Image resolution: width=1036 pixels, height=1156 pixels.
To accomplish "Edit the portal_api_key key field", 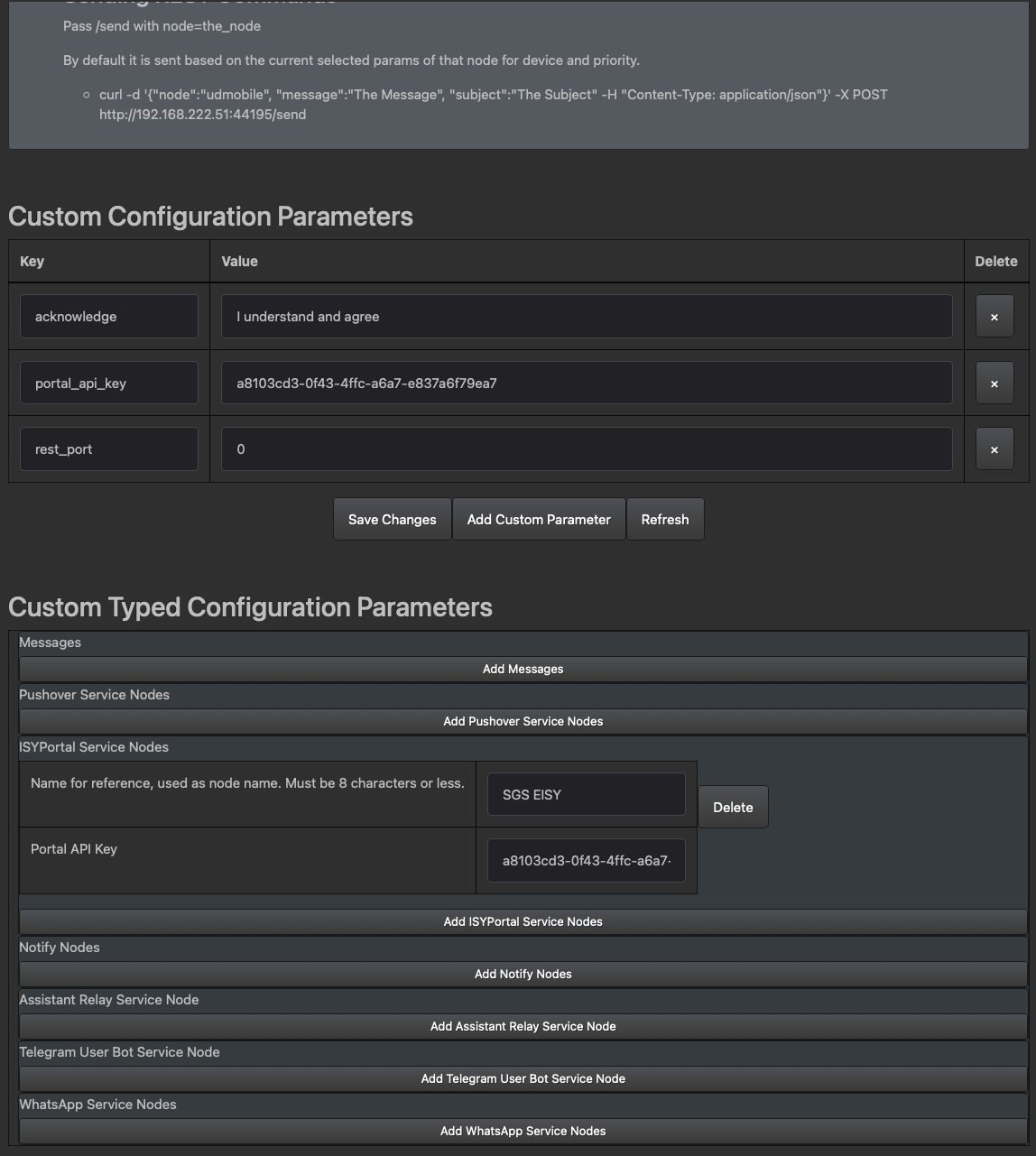I will 109,384.
